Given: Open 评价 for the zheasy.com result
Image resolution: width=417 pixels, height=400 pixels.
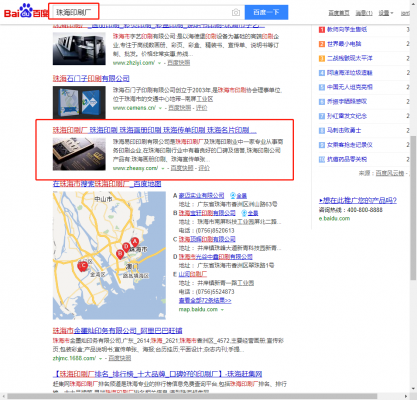Looking at the screenshot, I should point(204,168).
